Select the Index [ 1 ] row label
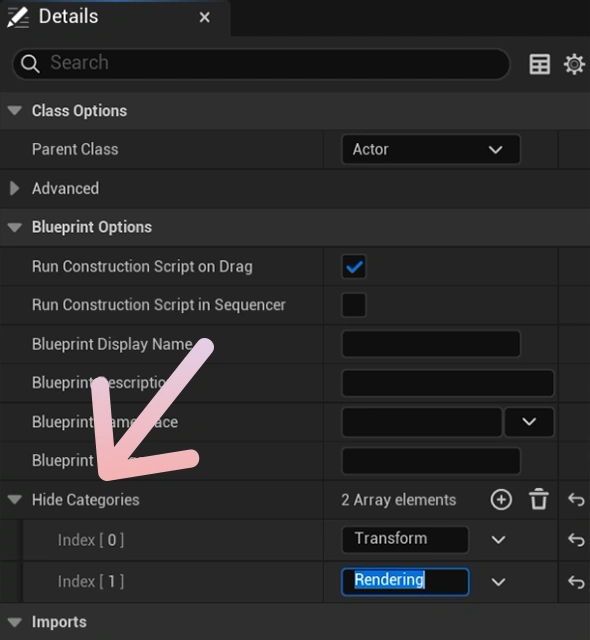Screen dimensions: 590x640 91,582
